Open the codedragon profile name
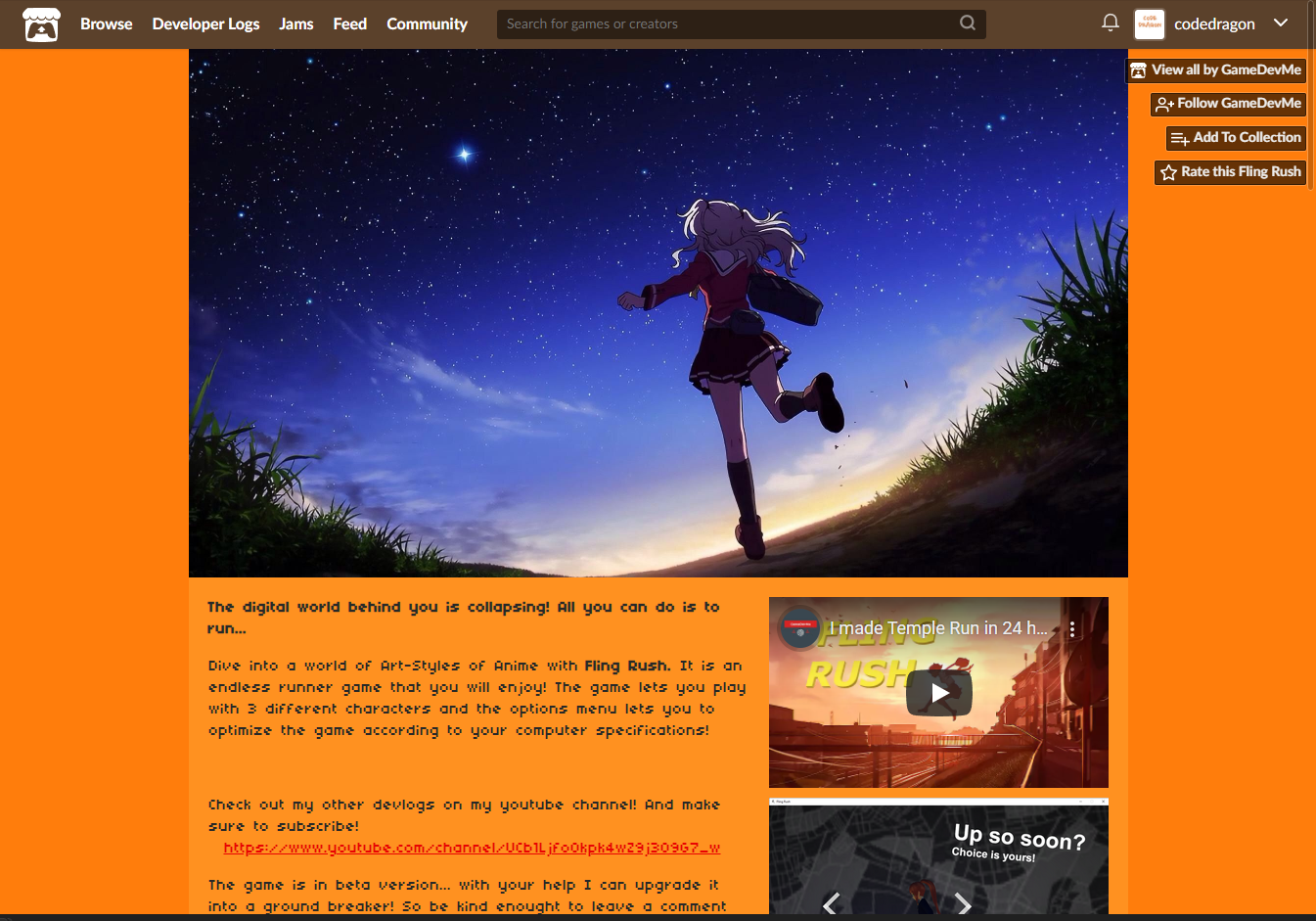Screen dimensions: 1316x921 tap(1214, 23)
